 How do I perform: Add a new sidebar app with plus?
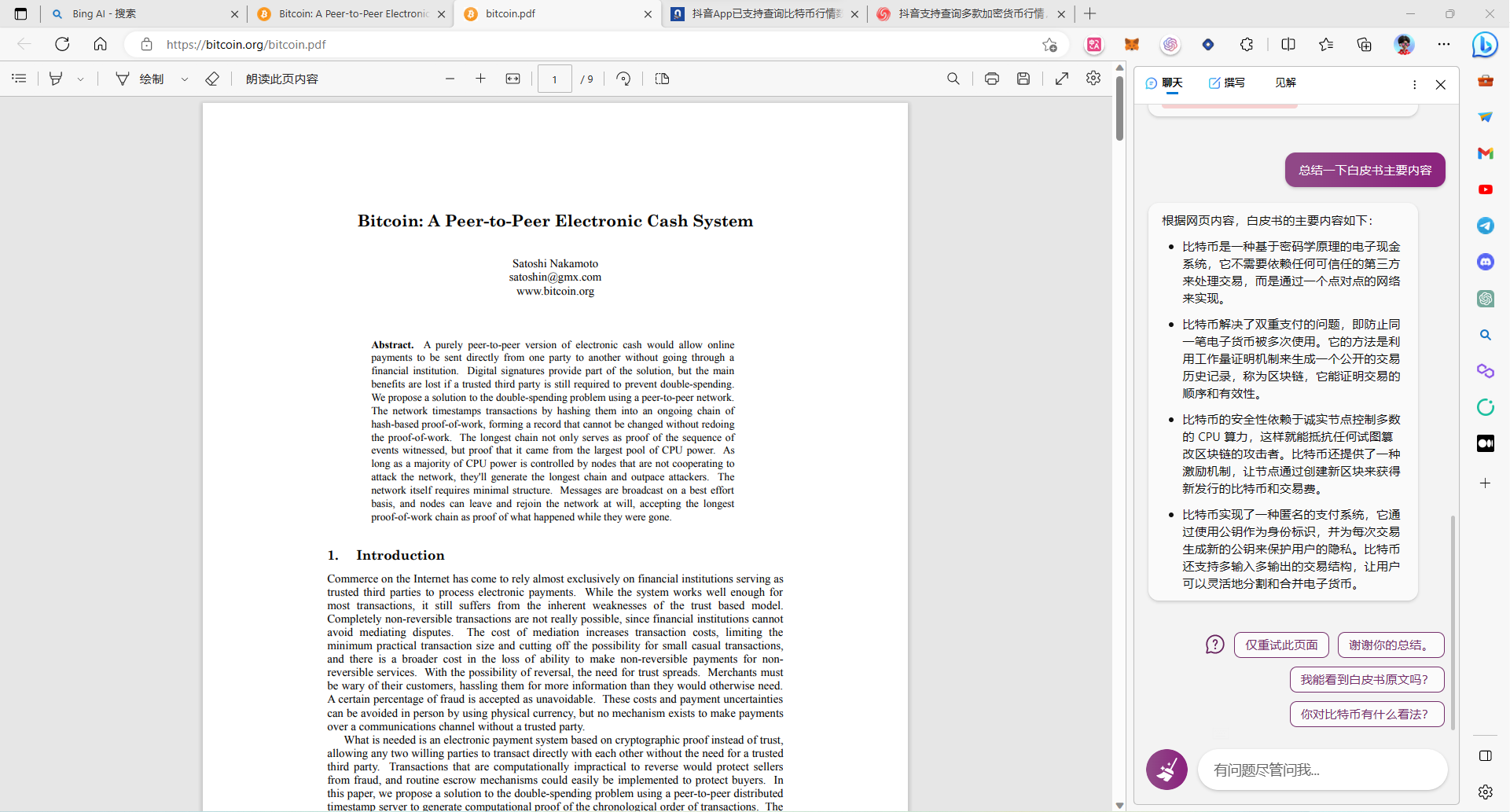click(1486, 483)
